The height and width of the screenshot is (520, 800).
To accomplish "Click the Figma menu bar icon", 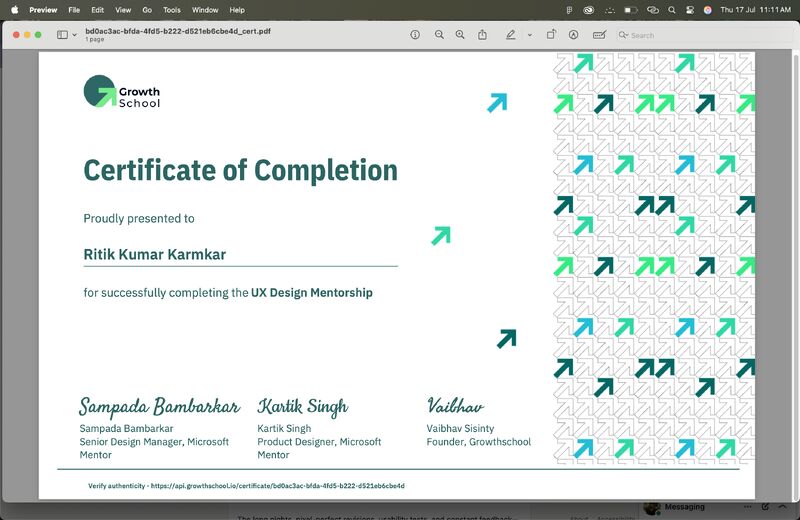I will pyautogui.click(x=569, y=10).
